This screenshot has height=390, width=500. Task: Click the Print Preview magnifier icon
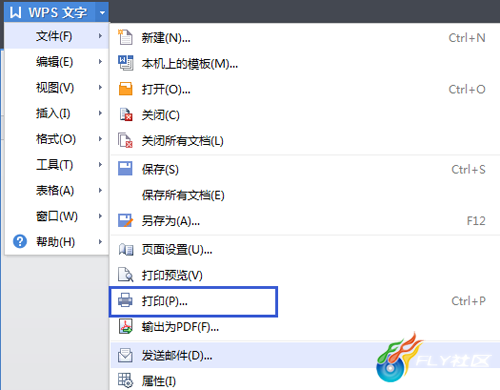click(126, 275)
